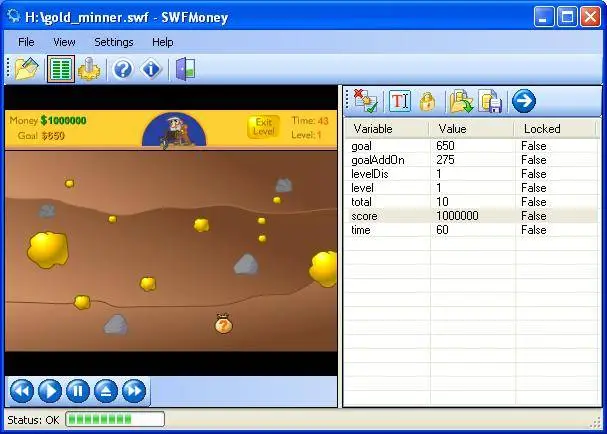Viewport: 607px width, 434px height.
Task: Select the goalAddOn variable row
Action: click(x=471, y=160)
